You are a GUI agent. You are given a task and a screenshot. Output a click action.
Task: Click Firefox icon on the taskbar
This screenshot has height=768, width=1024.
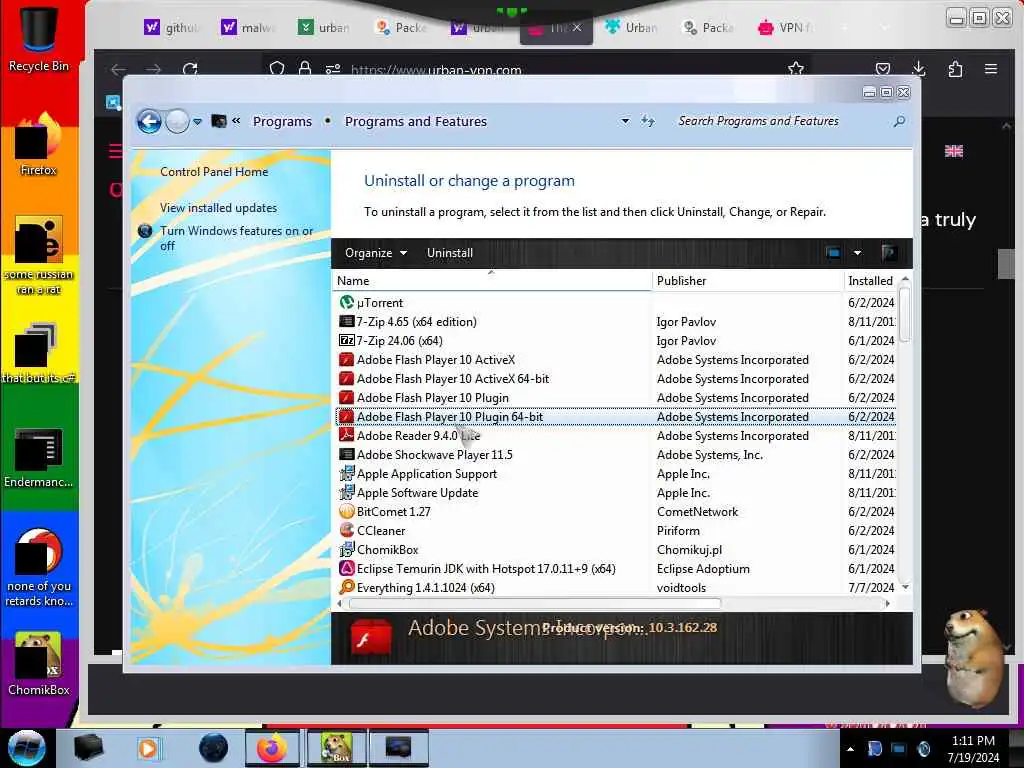point(272,748)
